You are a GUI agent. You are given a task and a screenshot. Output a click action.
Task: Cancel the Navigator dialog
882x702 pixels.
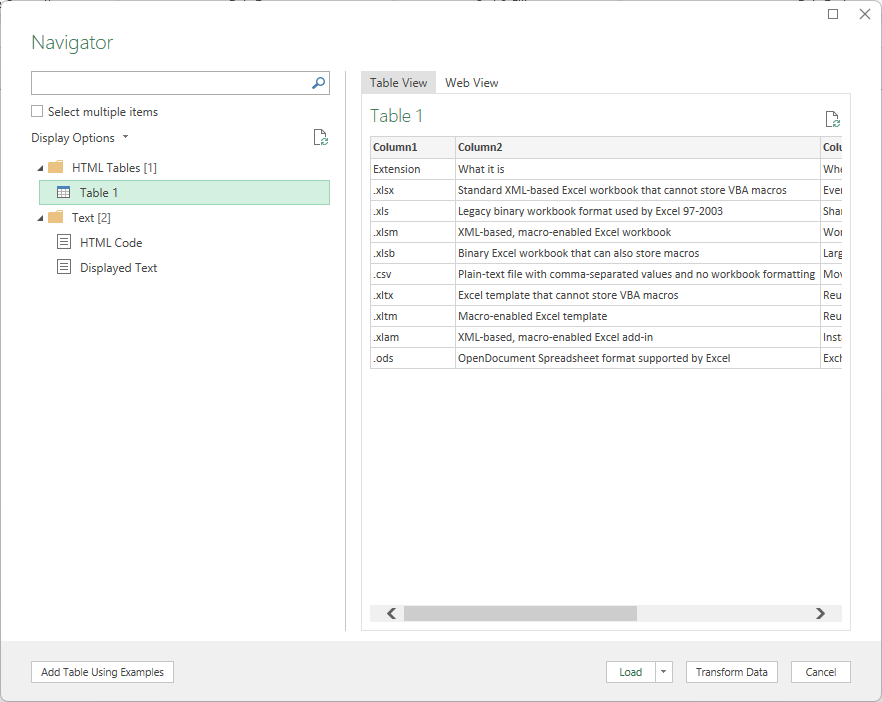tap(821, 672)
